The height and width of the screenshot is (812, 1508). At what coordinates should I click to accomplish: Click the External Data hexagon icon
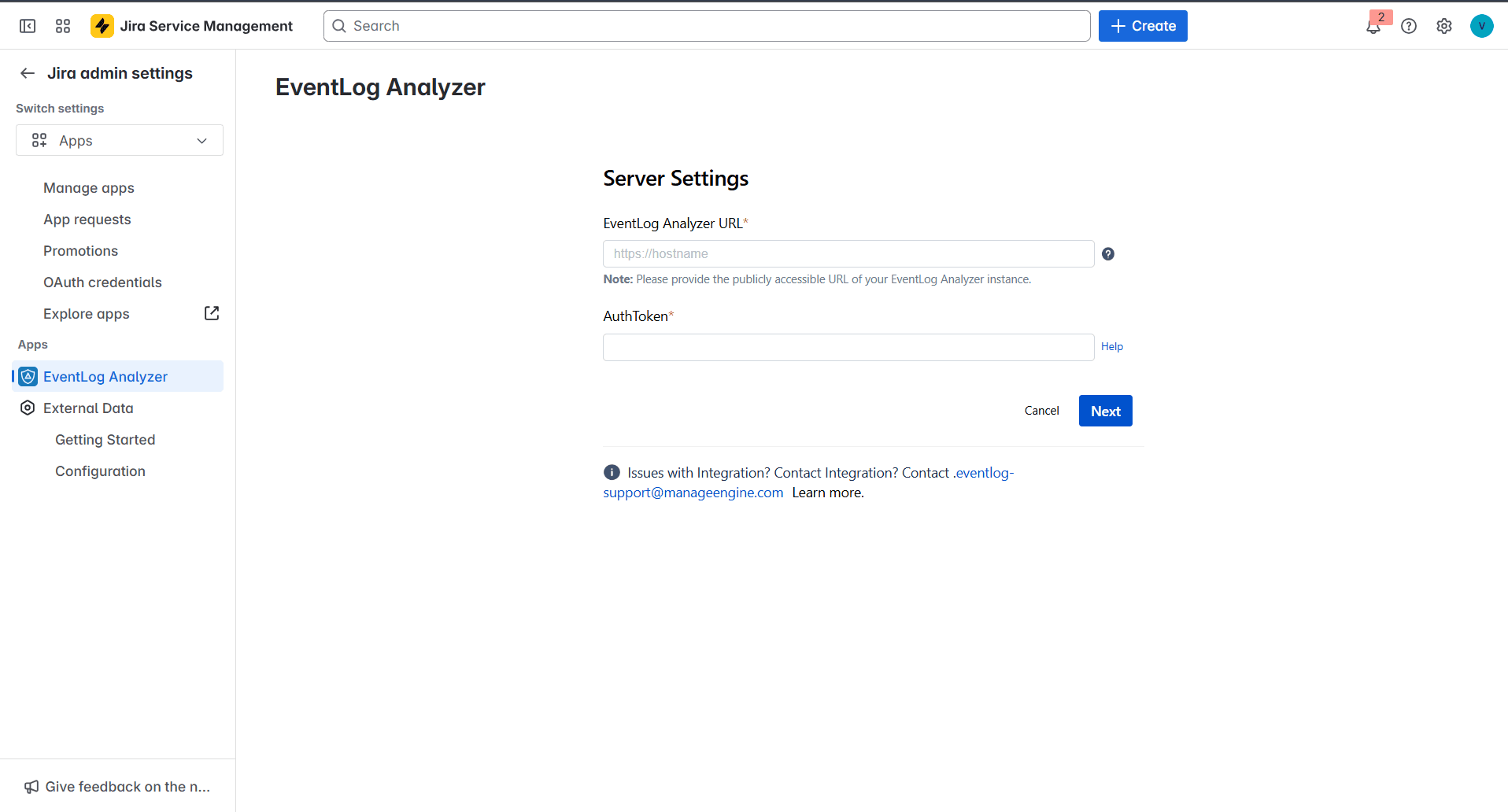pos(28,408)
